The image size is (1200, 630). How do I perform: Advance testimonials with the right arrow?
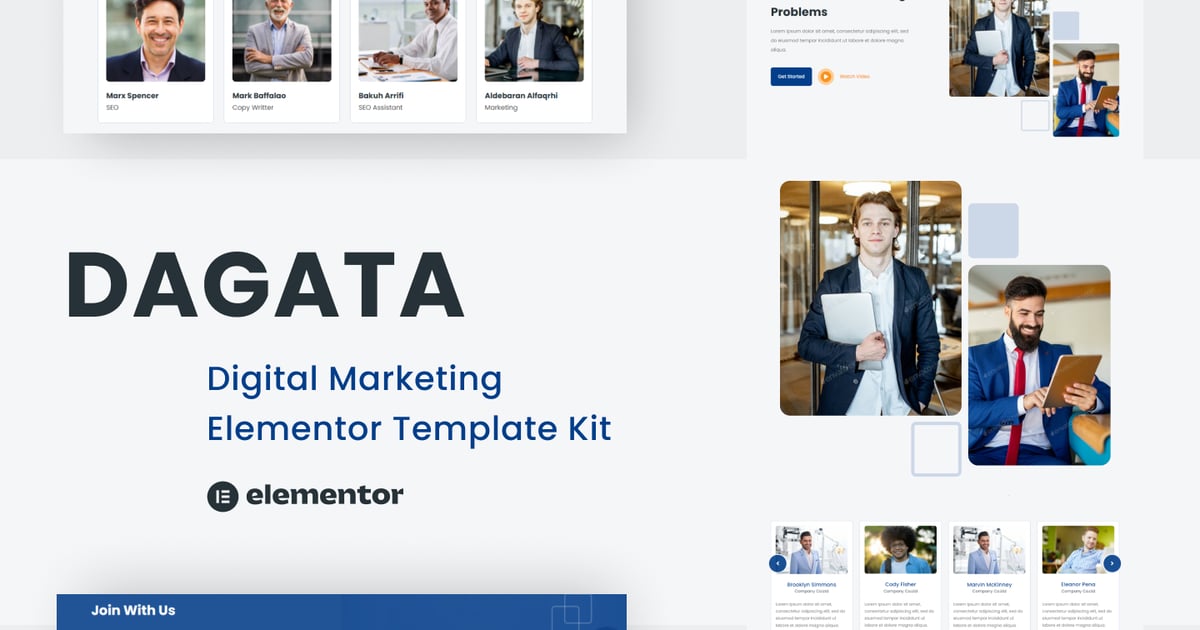tap(1112, 564)
